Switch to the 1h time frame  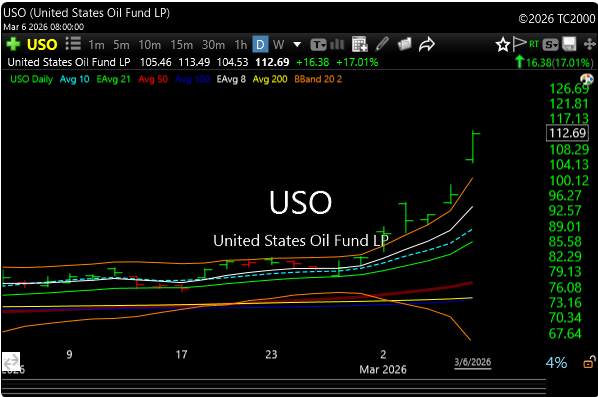[x=241, y=45]
